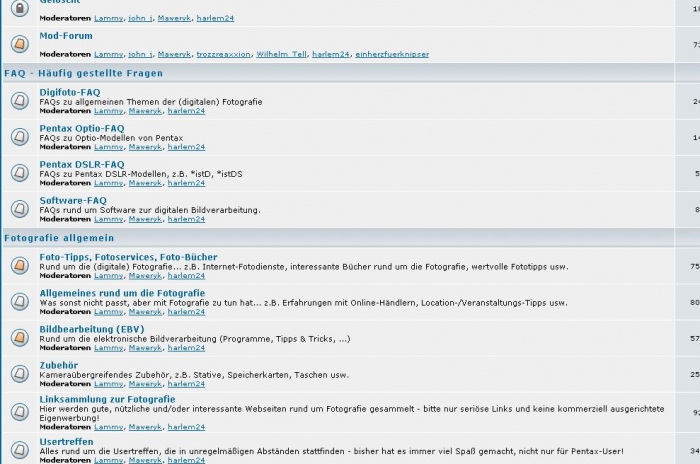This screenshot has height=464, width=700.
Task: Click description mentioning Stative, Speicherkarten, Taschen
Action: pyautogui.click(x=194, y=375)
